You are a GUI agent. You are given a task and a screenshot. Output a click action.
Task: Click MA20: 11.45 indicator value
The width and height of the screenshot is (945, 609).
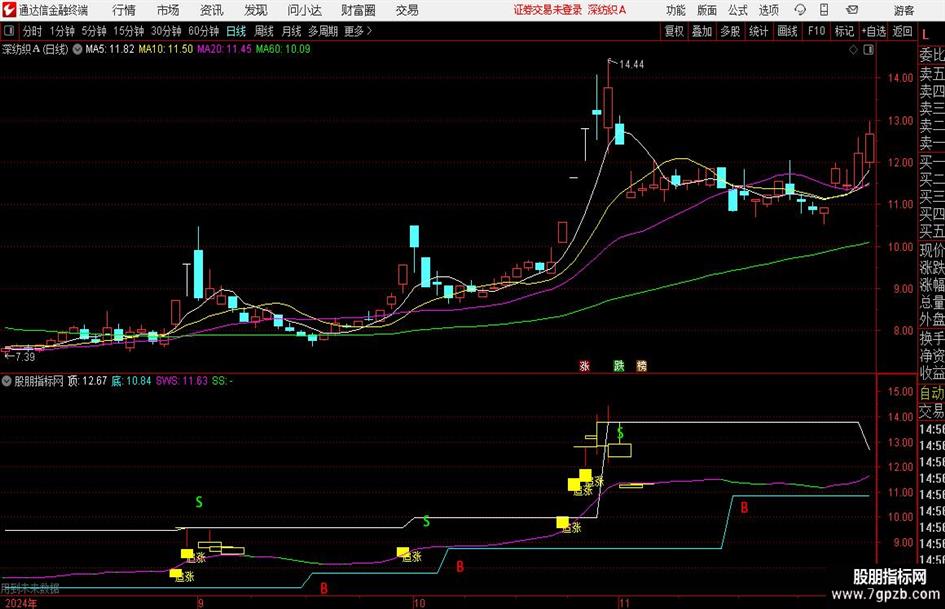[x=224, y=49]
